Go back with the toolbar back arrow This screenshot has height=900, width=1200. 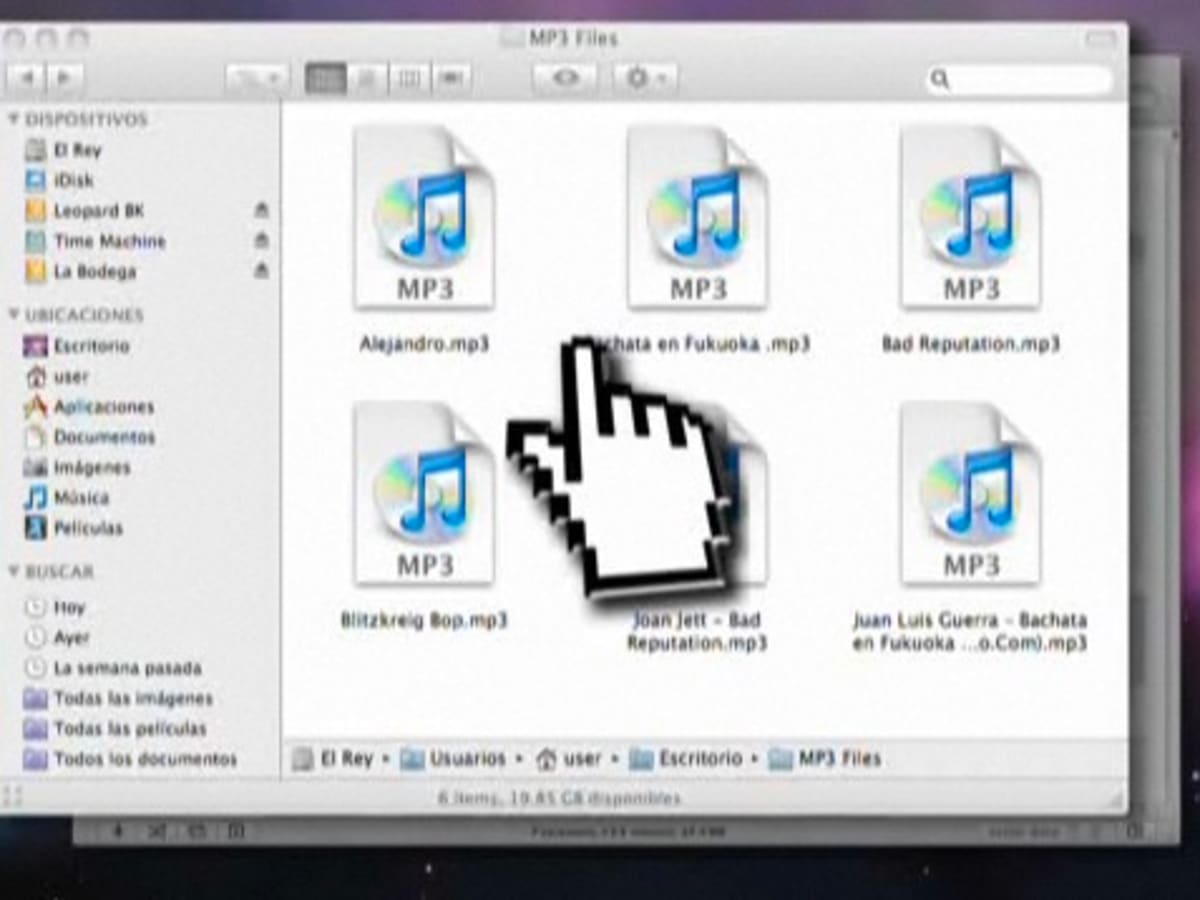[27, 77]
